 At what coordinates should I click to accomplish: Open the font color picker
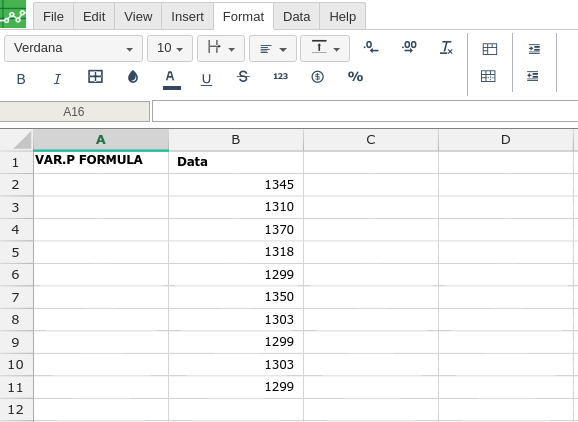(x=171, y=79)
